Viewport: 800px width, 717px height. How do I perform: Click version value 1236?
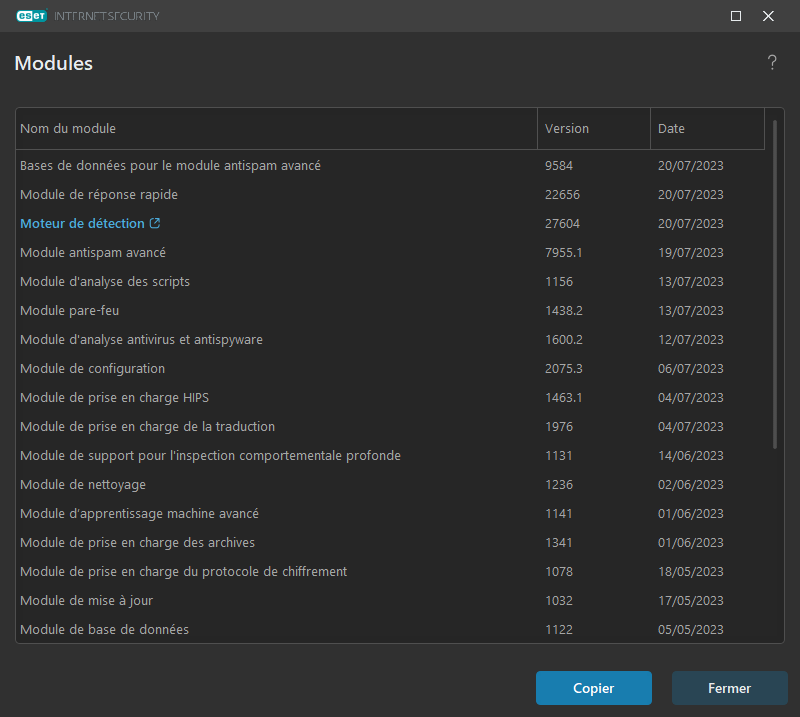(559, 484)
